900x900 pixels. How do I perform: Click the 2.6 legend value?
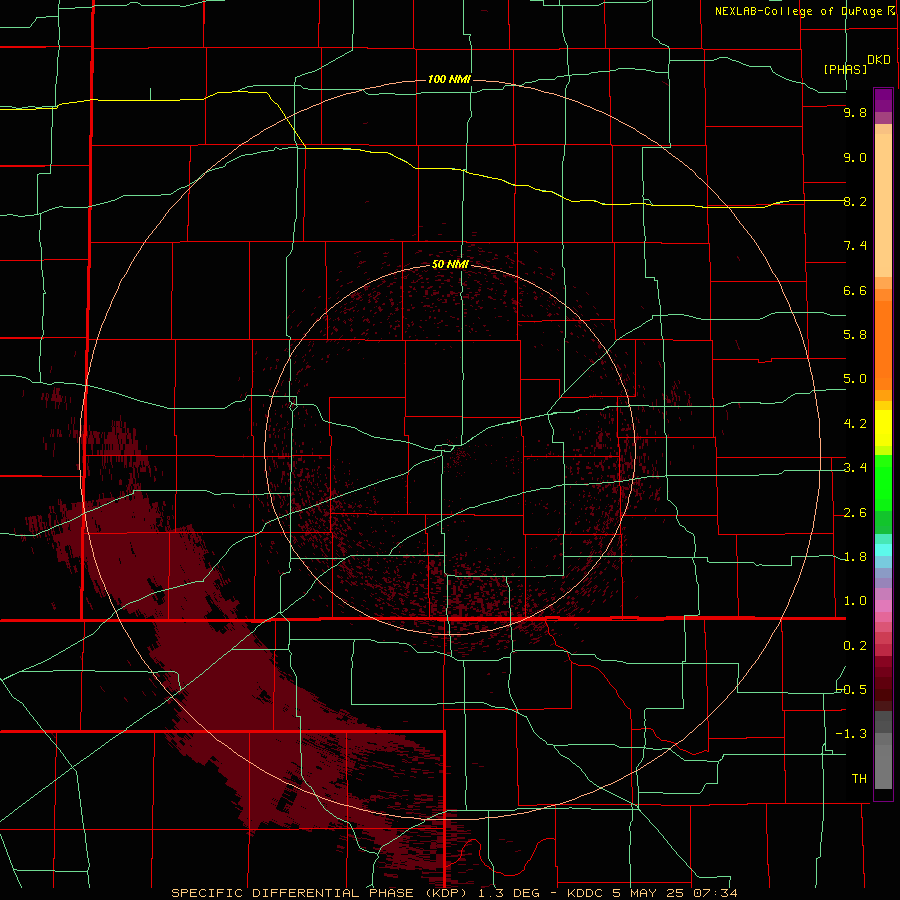(x=855, y=513)
